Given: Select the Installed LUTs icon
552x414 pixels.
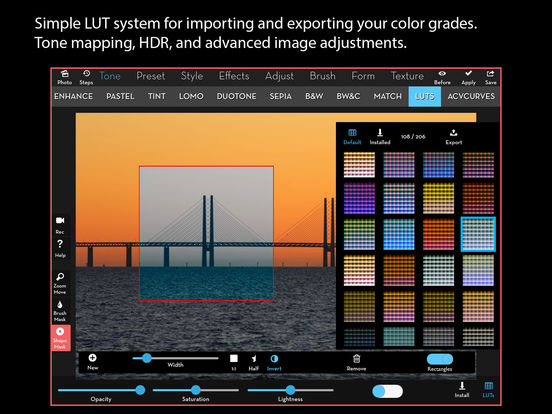Looking at the screenshot, I should point(380,137).
